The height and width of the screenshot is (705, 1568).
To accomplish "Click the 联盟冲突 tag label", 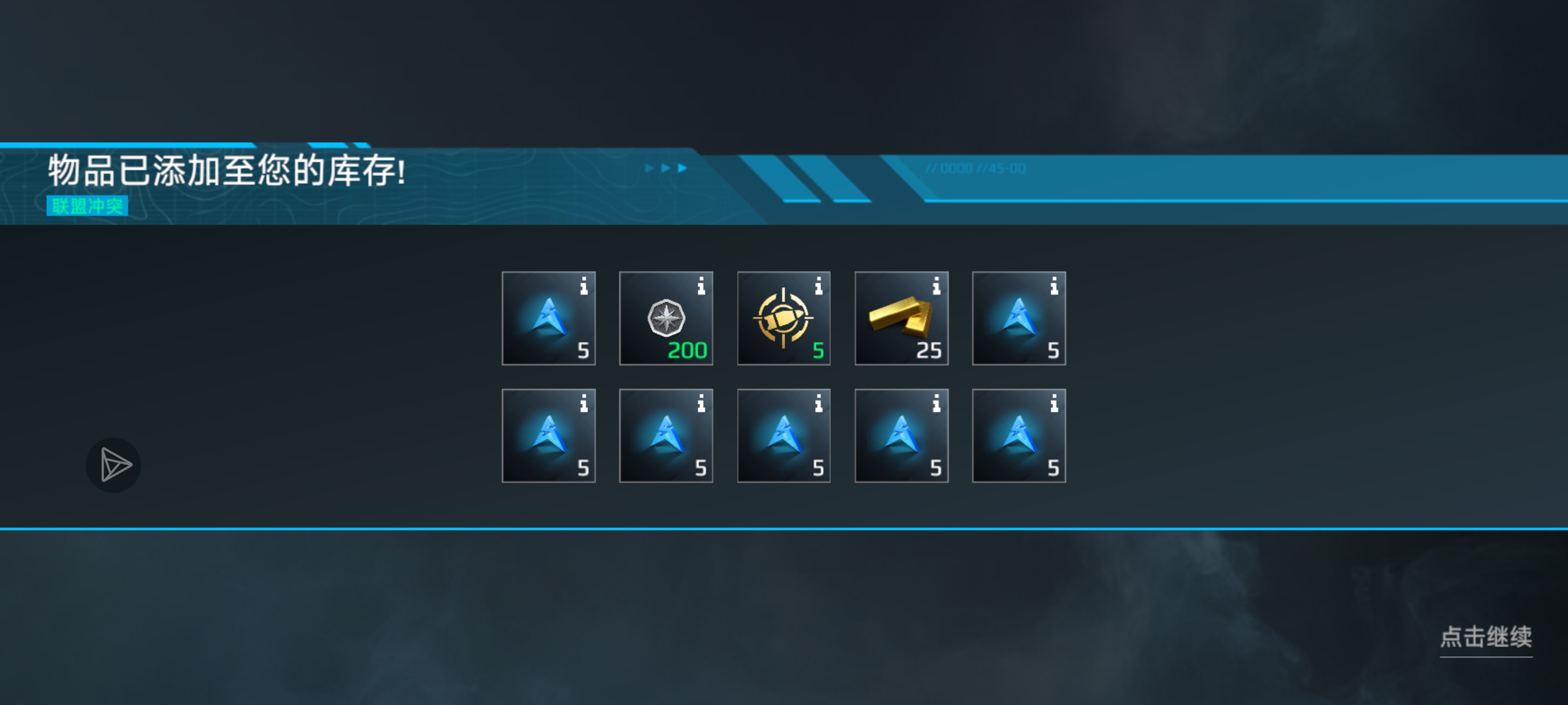I will pos(87,206).
